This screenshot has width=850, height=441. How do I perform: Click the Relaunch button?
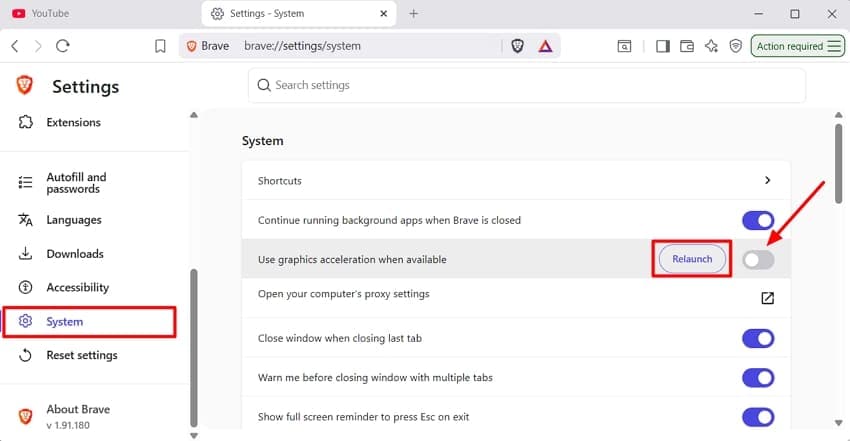pos(692,259)
